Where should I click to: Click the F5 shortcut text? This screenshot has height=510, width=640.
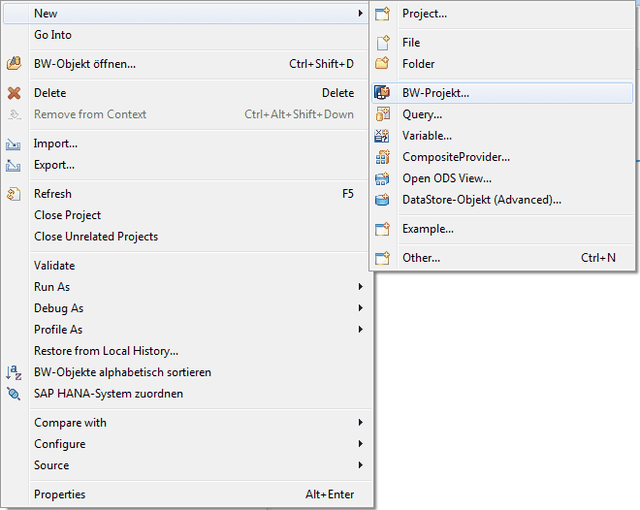(348, 194)
